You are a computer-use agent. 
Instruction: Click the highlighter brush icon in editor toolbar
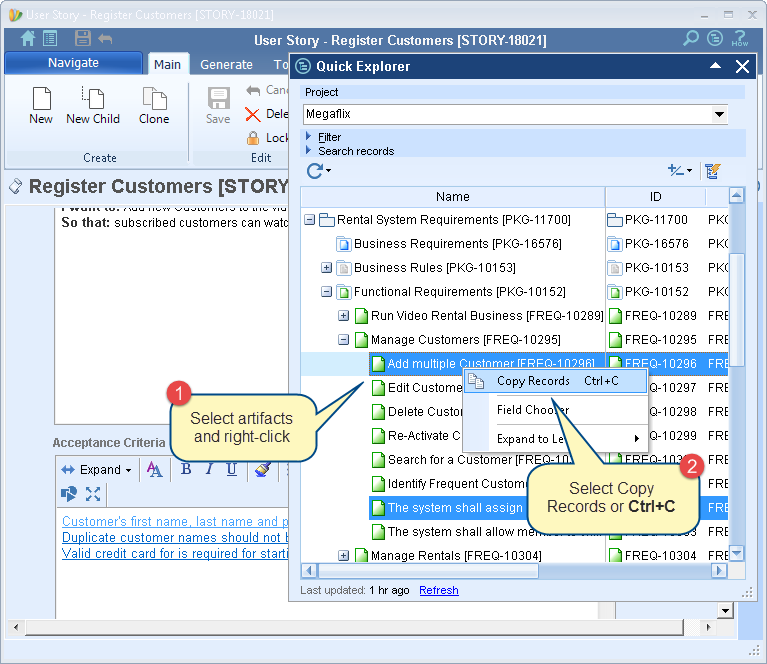263,469
